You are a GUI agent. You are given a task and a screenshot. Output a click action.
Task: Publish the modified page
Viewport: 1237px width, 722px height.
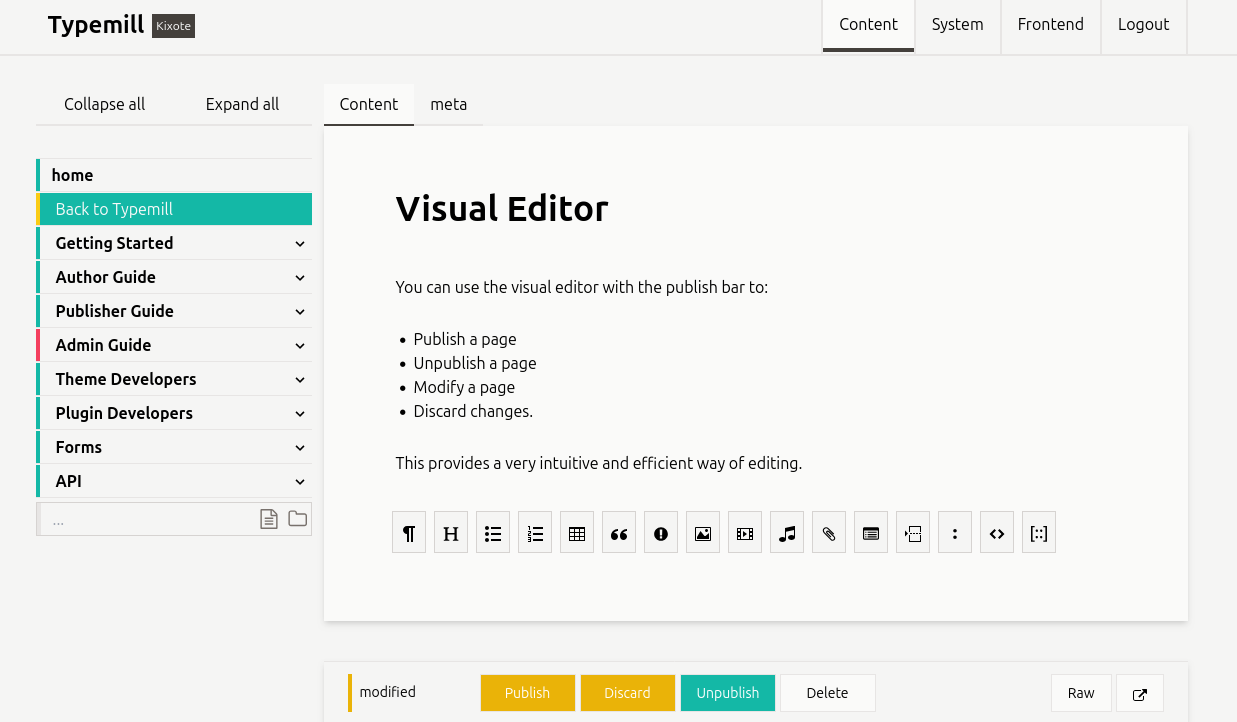point(527,693)
